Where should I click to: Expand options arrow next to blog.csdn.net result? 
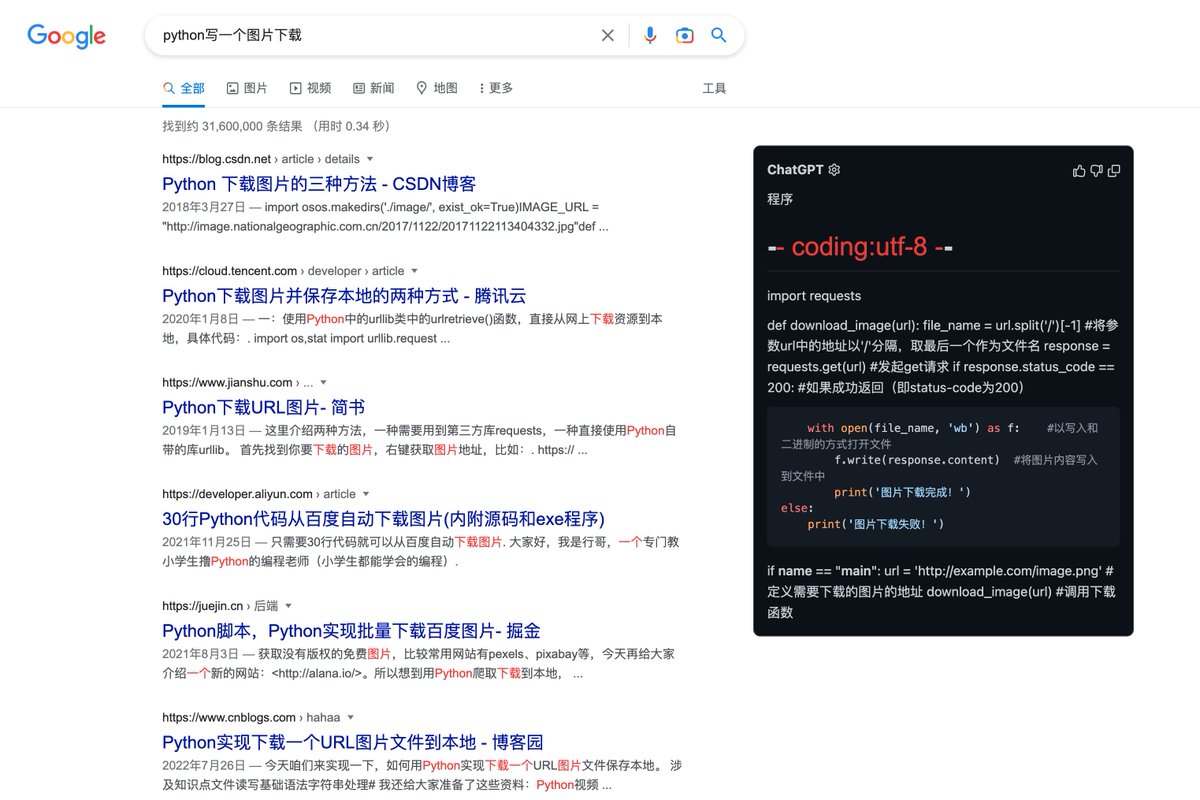[370, 159]
